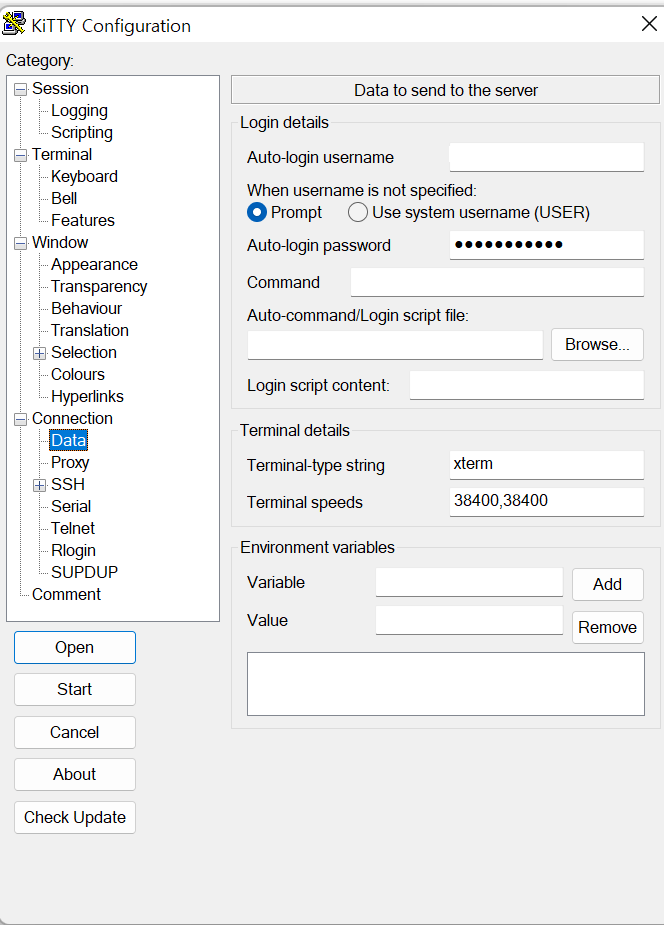This screenshot has height=925, width=664.
Task: Open the Transparency category
Action: pos(99,287)
